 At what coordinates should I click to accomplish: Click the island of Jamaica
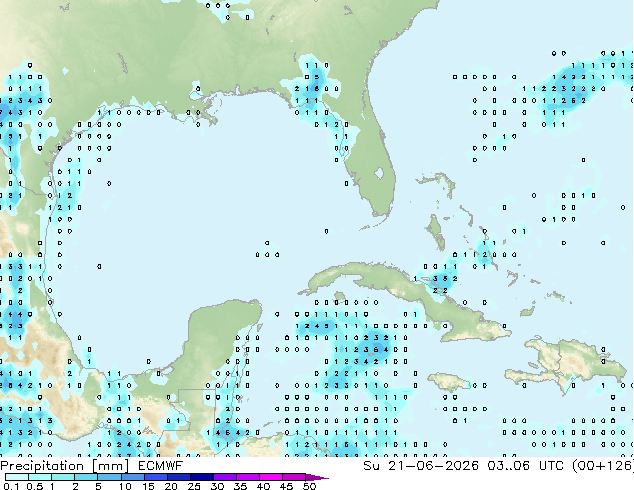tap(449, 382)
